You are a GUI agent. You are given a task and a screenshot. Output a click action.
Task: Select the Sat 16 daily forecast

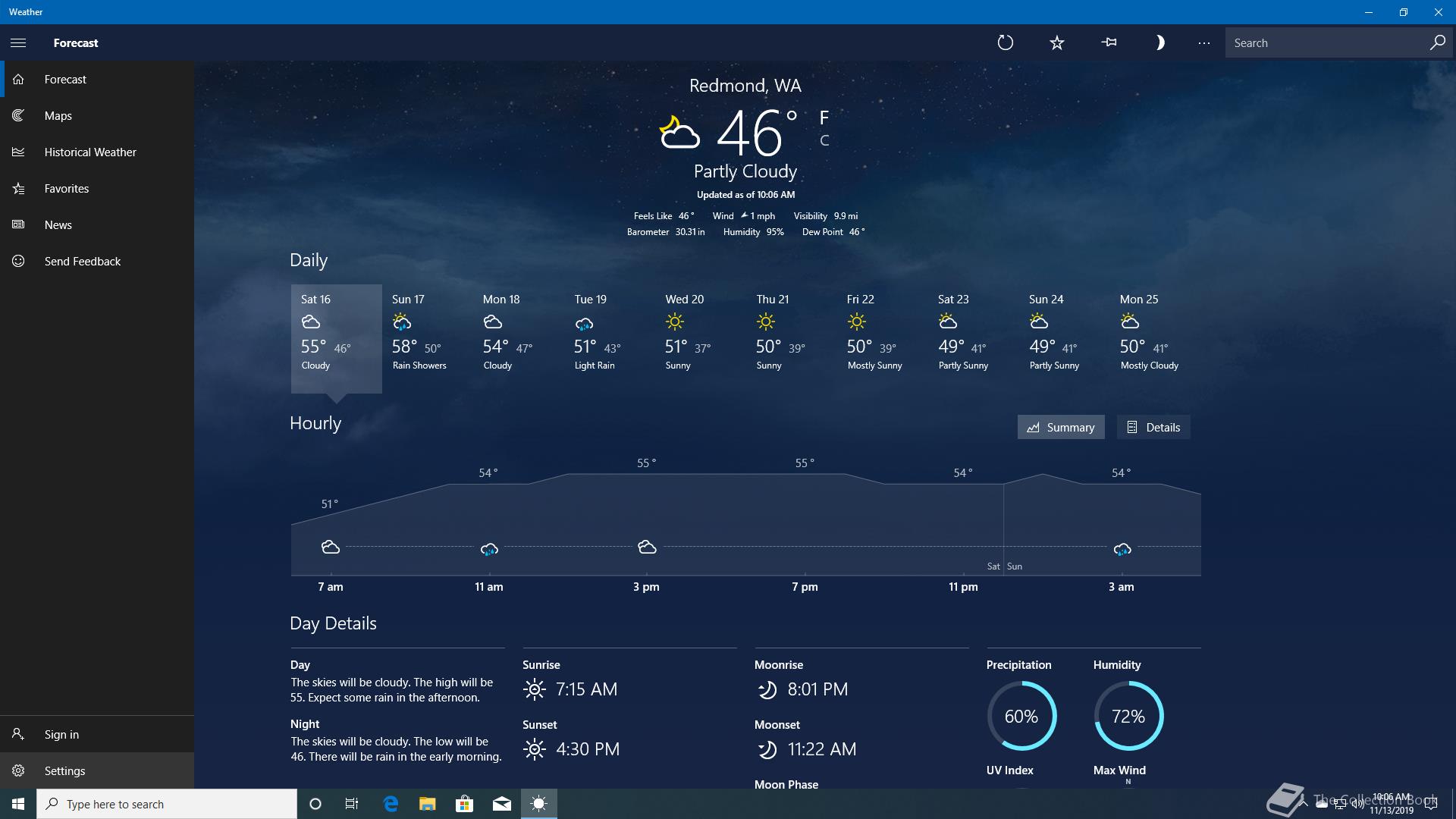pos(336,338)
